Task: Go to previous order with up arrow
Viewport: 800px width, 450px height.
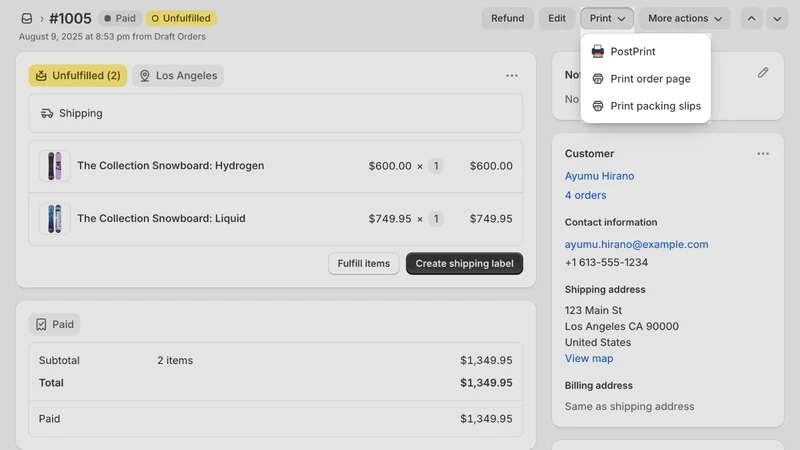Action: (752, 18)
